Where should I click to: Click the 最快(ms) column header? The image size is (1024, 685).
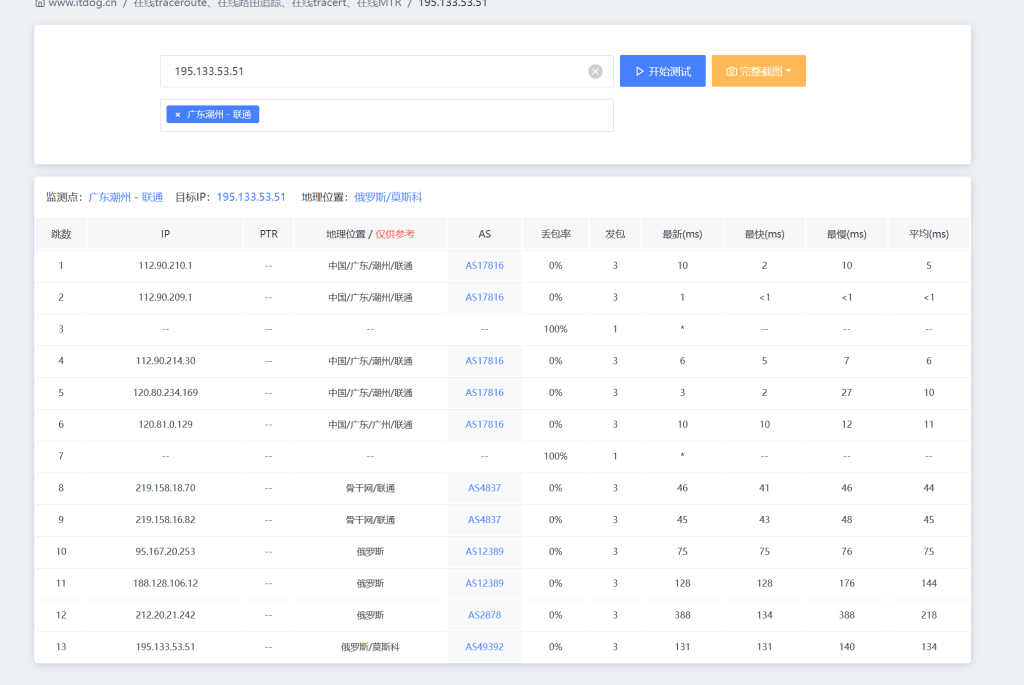click(765, 234)
